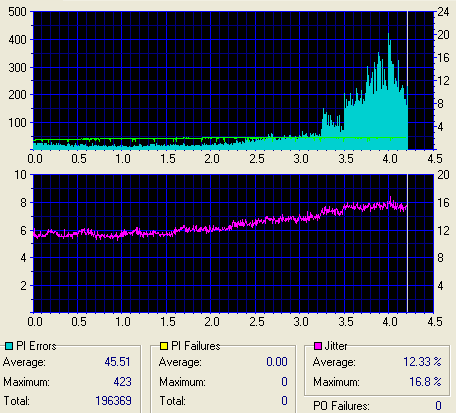The image size is (456, 413).
Task: Click the gray position marker in upper graph
Action: click(407, 80)
